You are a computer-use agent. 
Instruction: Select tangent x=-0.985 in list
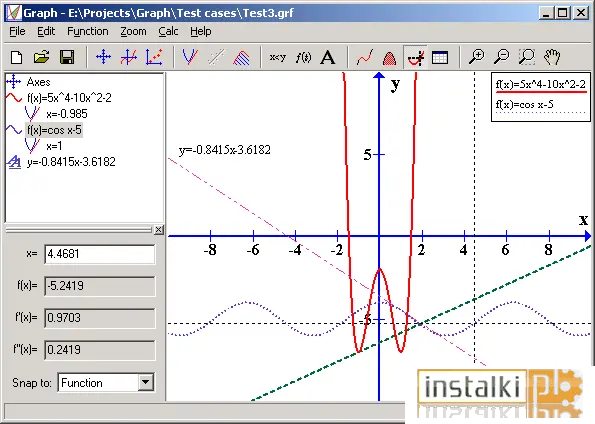click(x=67, y=114)
